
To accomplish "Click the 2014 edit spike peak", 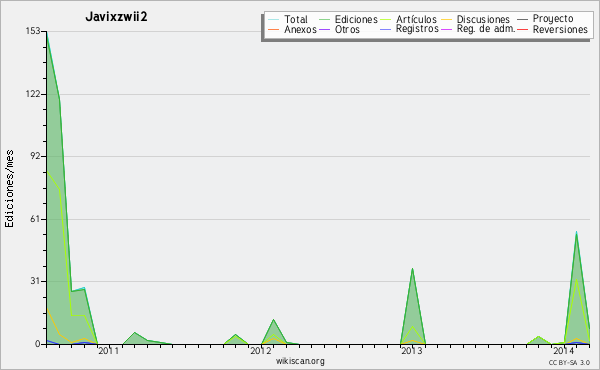I will pos(577,232).
